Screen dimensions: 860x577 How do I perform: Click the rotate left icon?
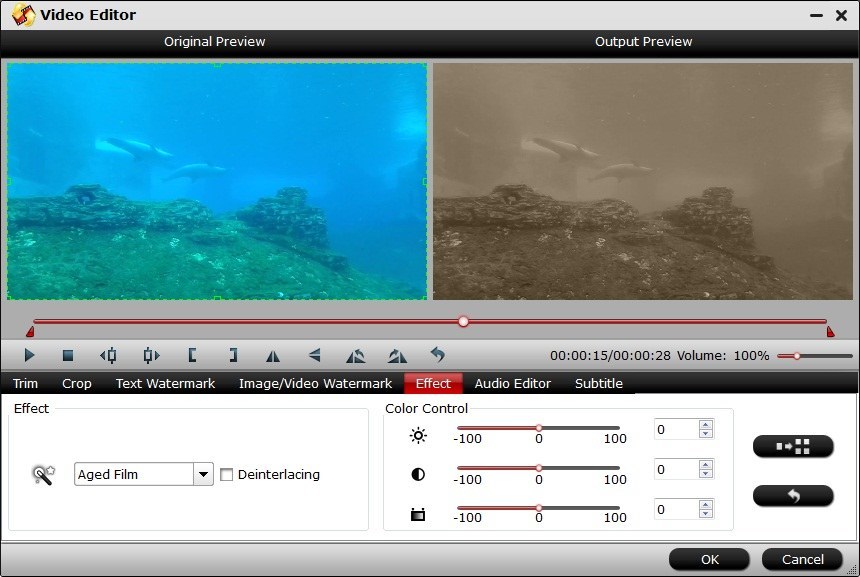tap(355, 355)
